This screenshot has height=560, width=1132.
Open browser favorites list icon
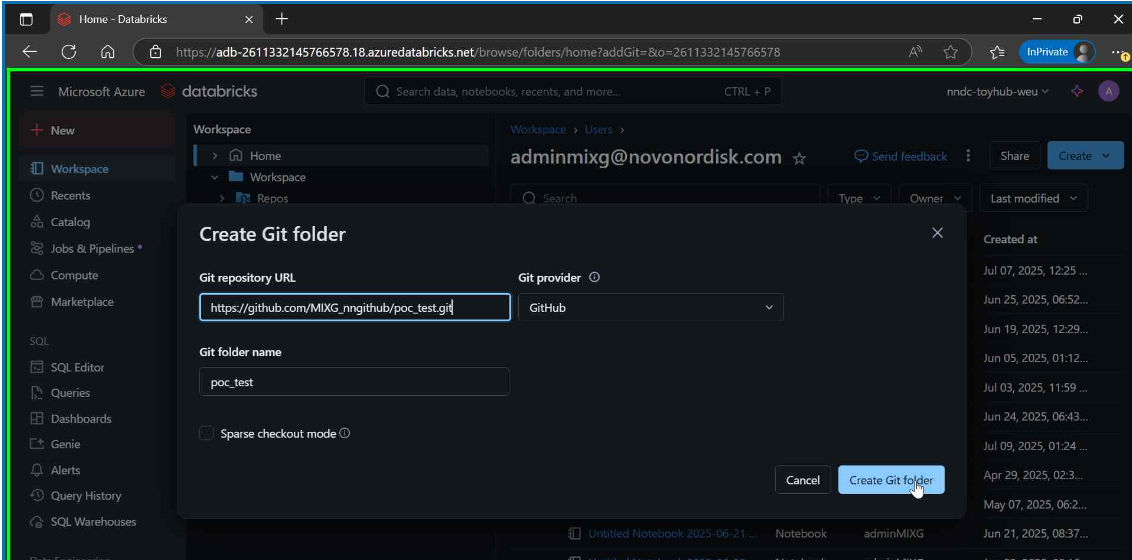[x=997, y=52]
